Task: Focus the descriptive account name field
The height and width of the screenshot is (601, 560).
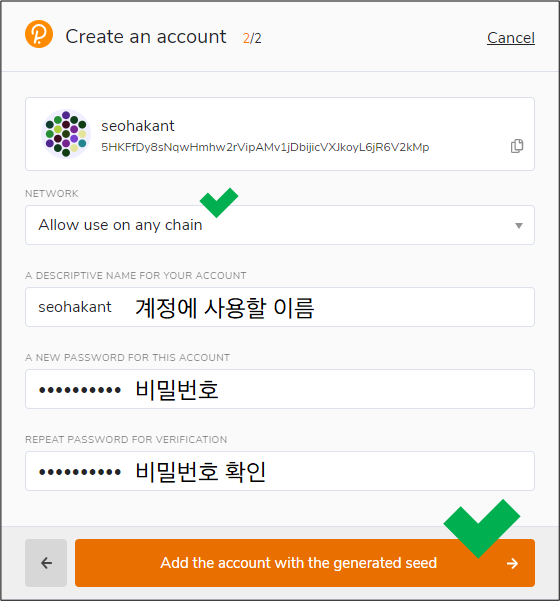Action: 280,307
